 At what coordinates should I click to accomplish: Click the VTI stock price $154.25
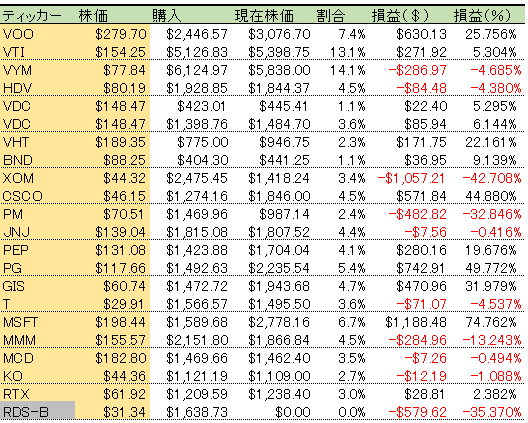tap(121, 52)
